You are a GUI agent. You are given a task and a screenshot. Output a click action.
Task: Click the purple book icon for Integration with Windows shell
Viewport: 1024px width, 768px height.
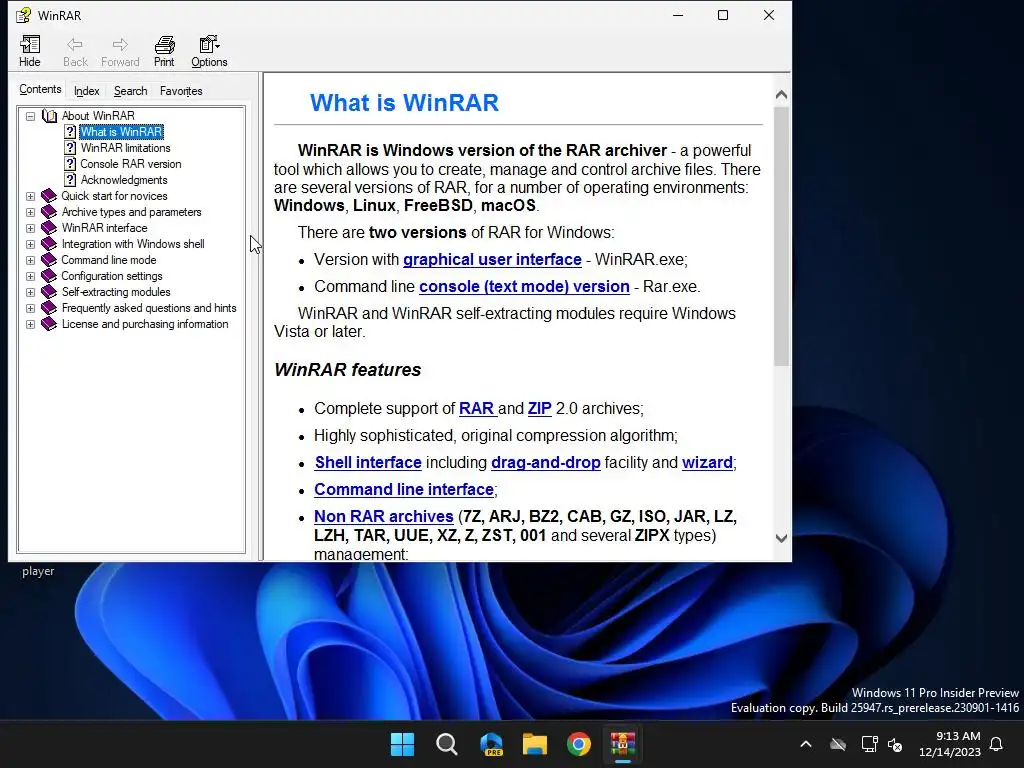[49, 244]
